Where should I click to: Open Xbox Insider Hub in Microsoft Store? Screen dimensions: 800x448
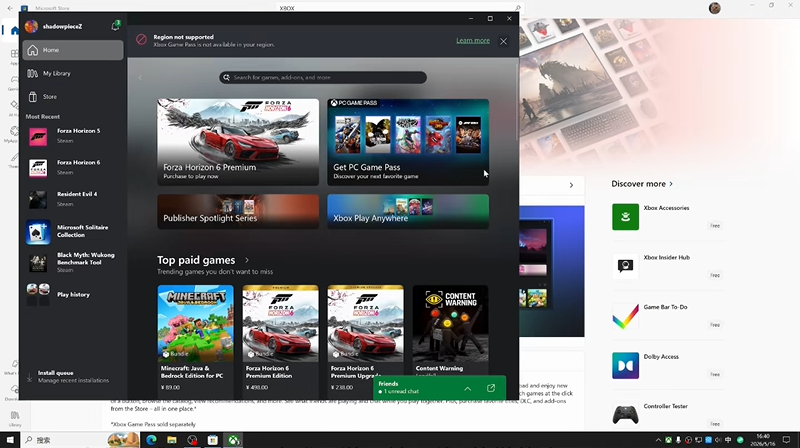[668, 266]
